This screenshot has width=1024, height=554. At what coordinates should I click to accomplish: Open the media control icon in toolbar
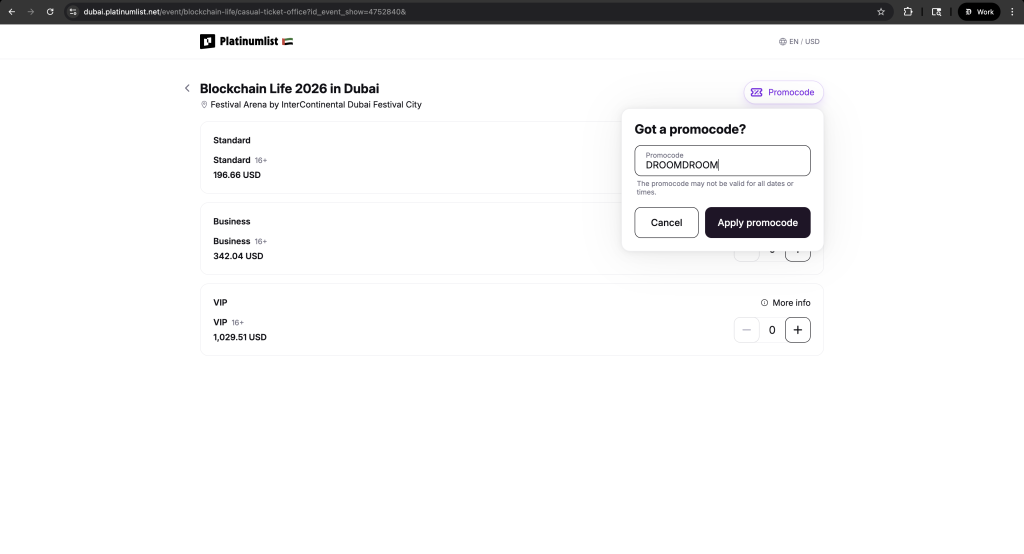click(x=936, y=12)
